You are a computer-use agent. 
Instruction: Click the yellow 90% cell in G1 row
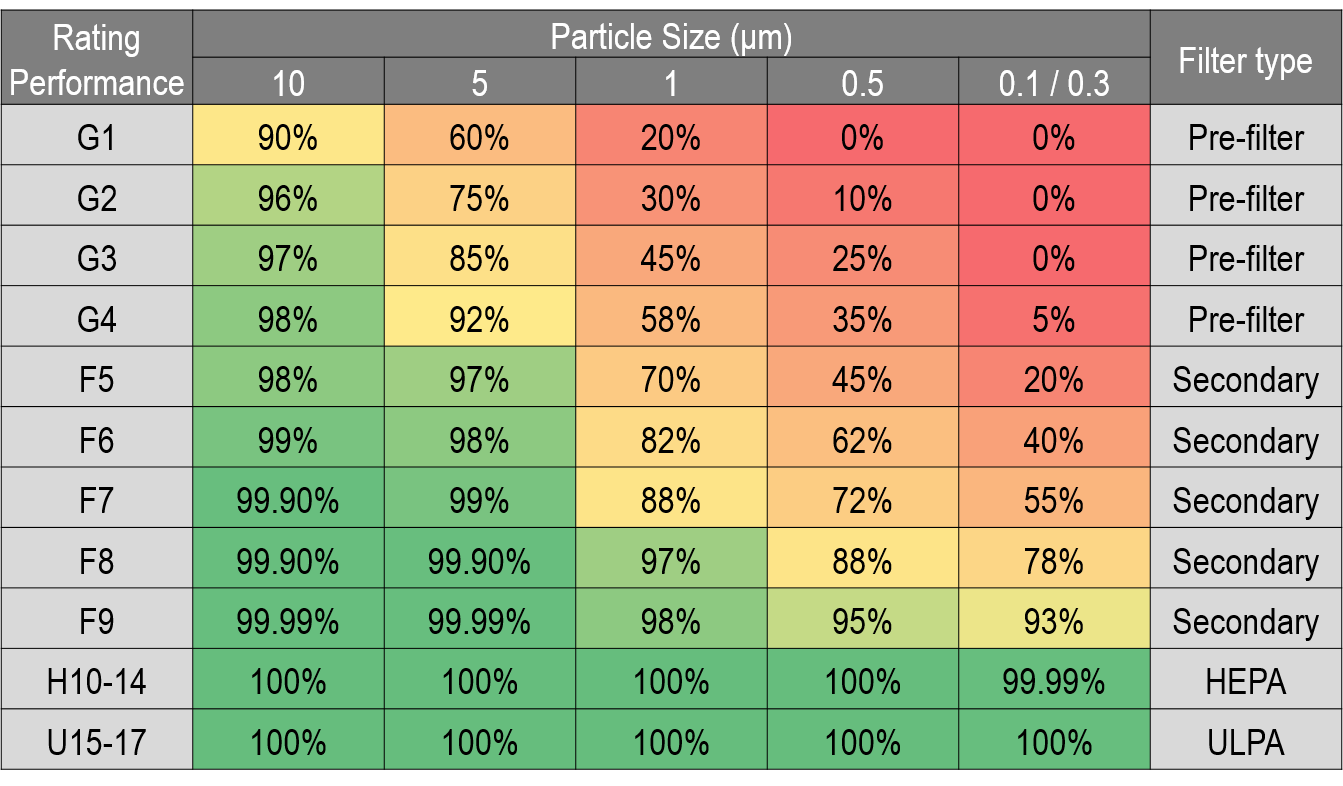(288, 137)
